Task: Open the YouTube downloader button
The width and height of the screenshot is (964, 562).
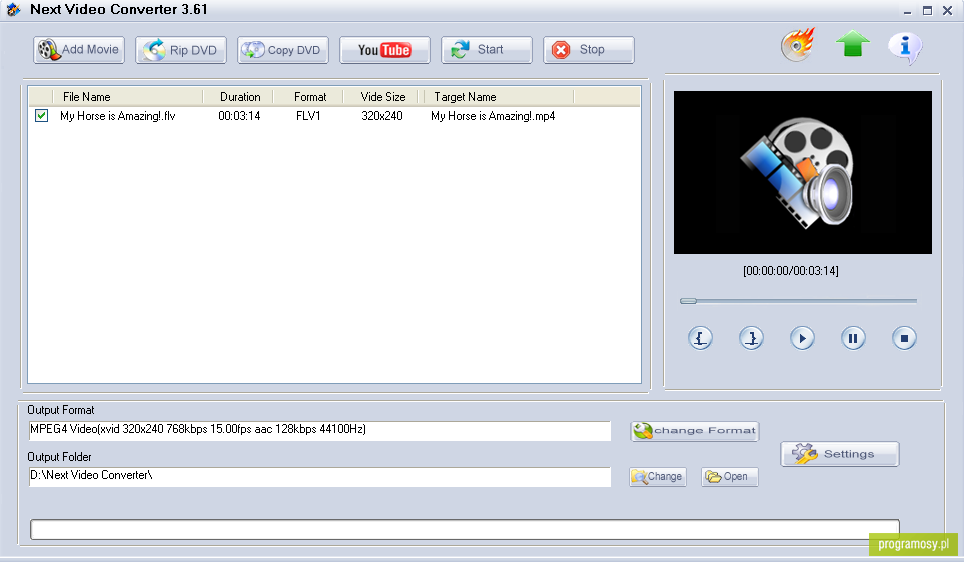Action: coord(385,50)
